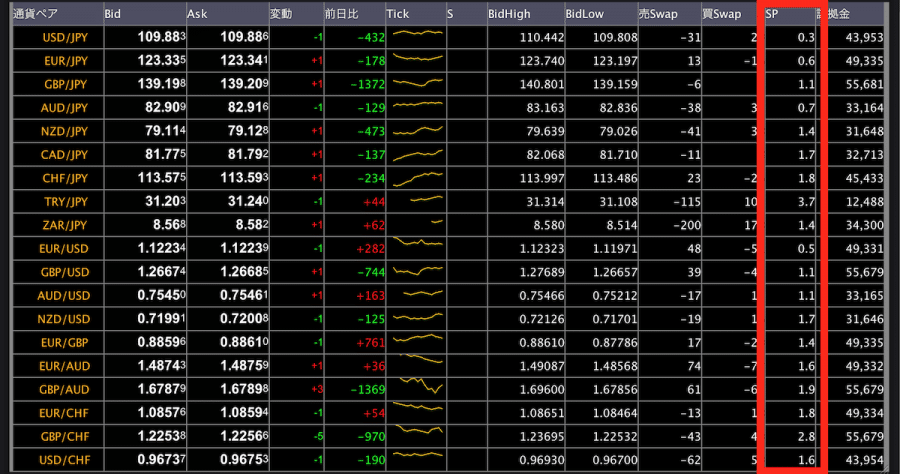Select the AUD/USD currency pair
This screenshot has height=474, width=900.
click(x=64, y=296)
